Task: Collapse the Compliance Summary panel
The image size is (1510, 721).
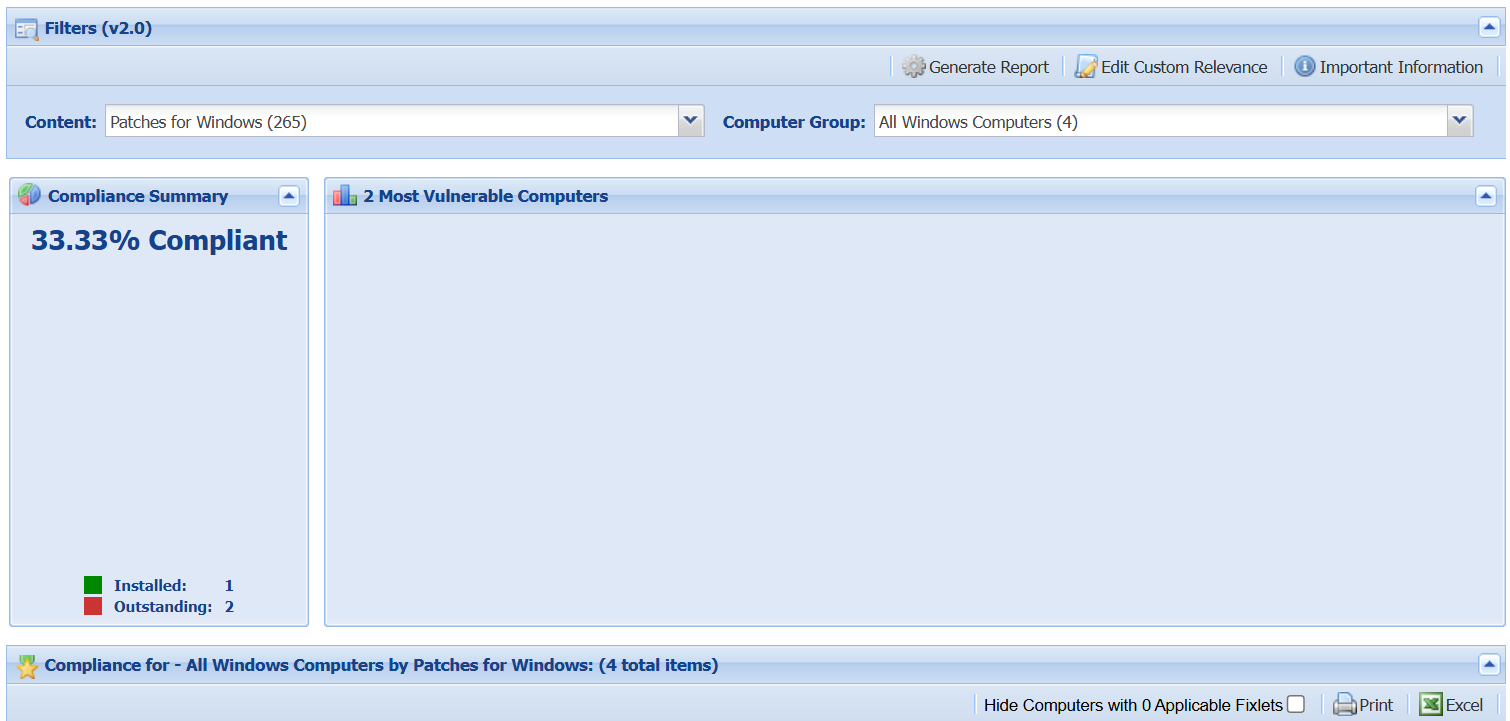Action: pos(289,196)
